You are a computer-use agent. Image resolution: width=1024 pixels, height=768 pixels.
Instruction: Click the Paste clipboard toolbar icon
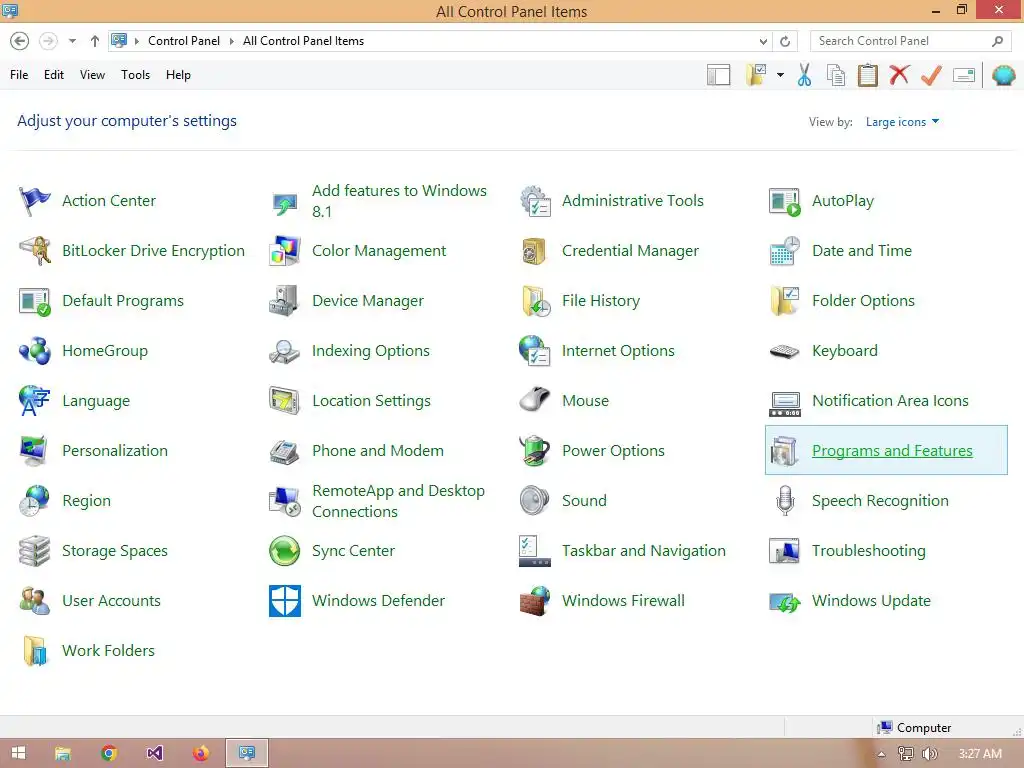tap(867, 75)
